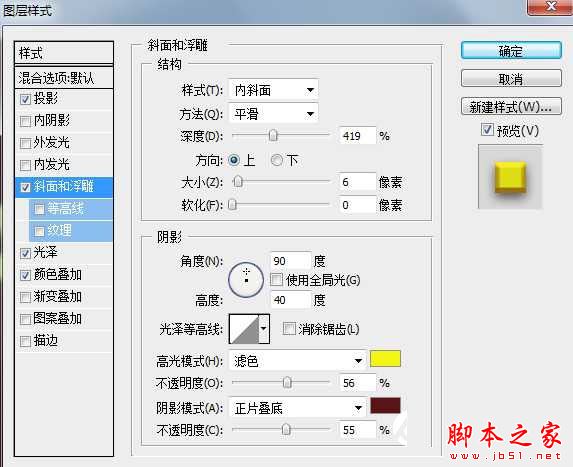Toggle the 光泽 checkbox
Viewport: 573px width, 467px height.
[25, 253]
